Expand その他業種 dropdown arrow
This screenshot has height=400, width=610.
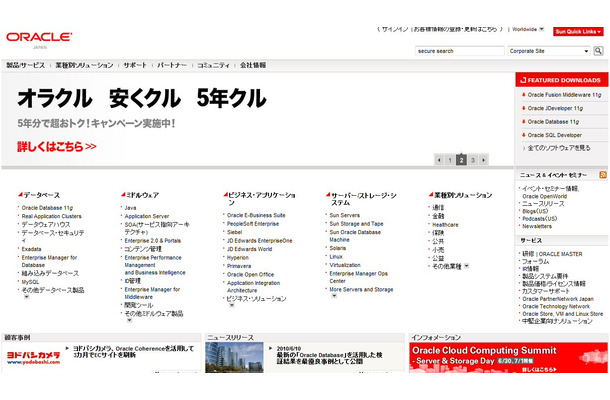(466, 266)
